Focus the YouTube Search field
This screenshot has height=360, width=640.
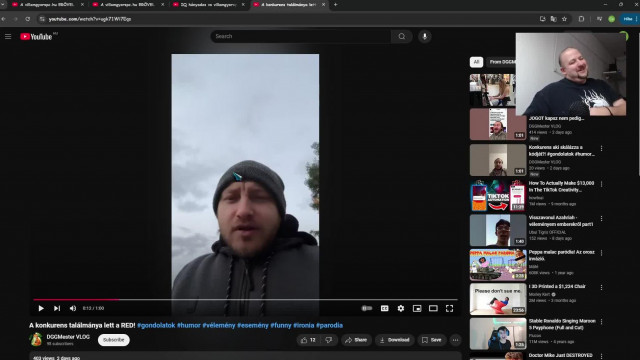coord(300,36)
